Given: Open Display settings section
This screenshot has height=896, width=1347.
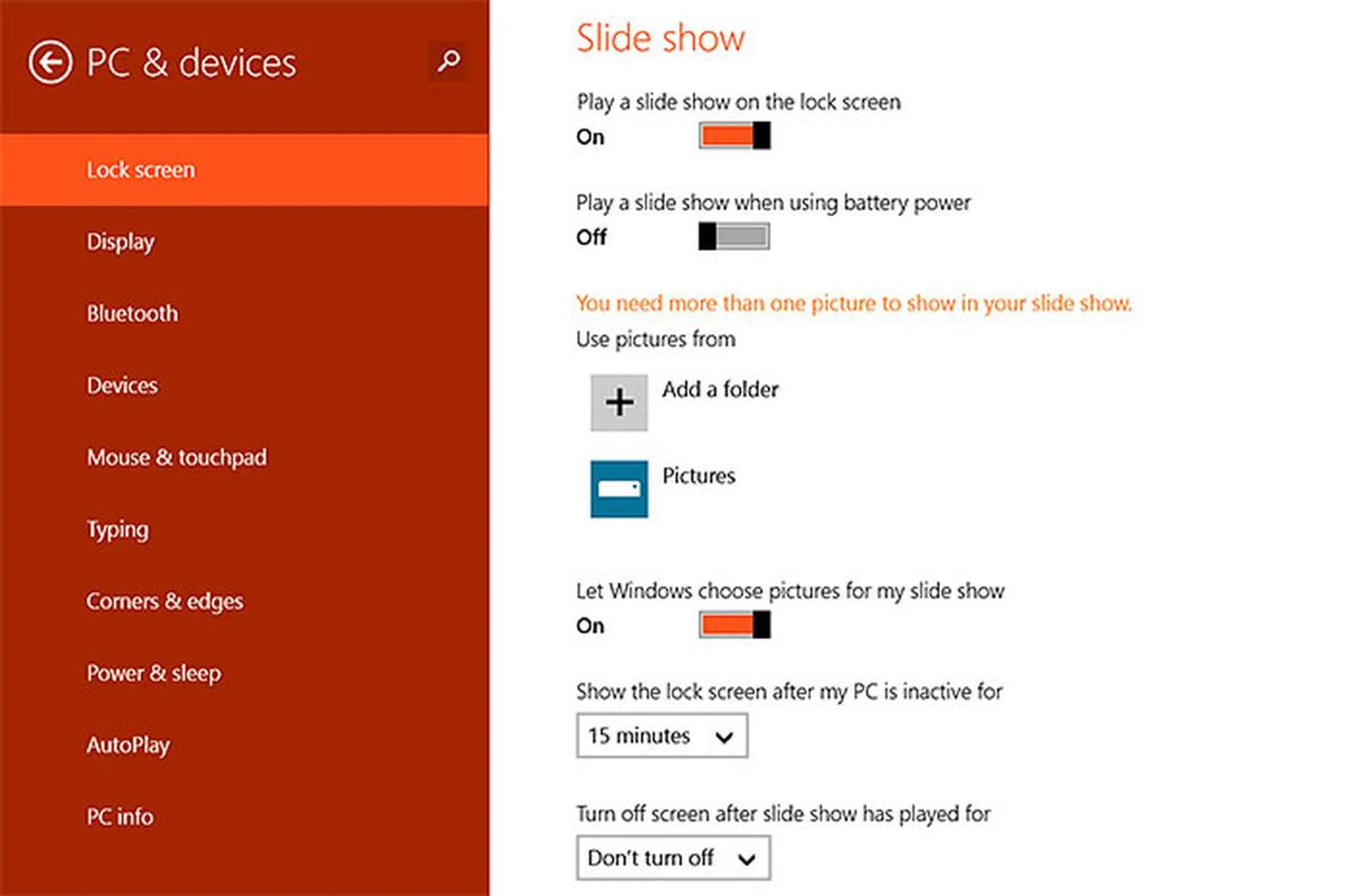Looking at the screenshot, I should click(x=121, y=242).
